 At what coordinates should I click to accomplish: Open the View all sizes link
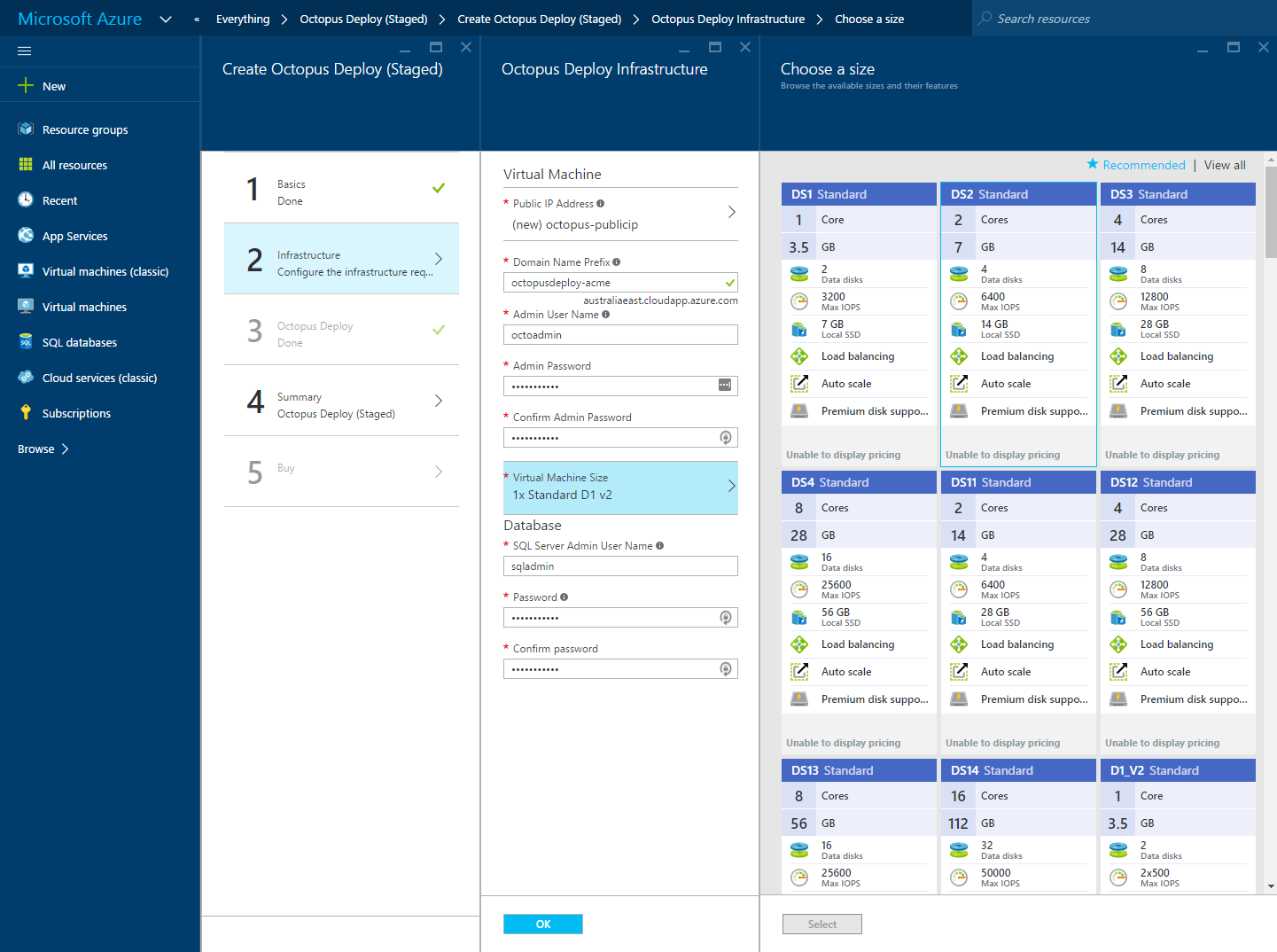tap(1224, 165)
